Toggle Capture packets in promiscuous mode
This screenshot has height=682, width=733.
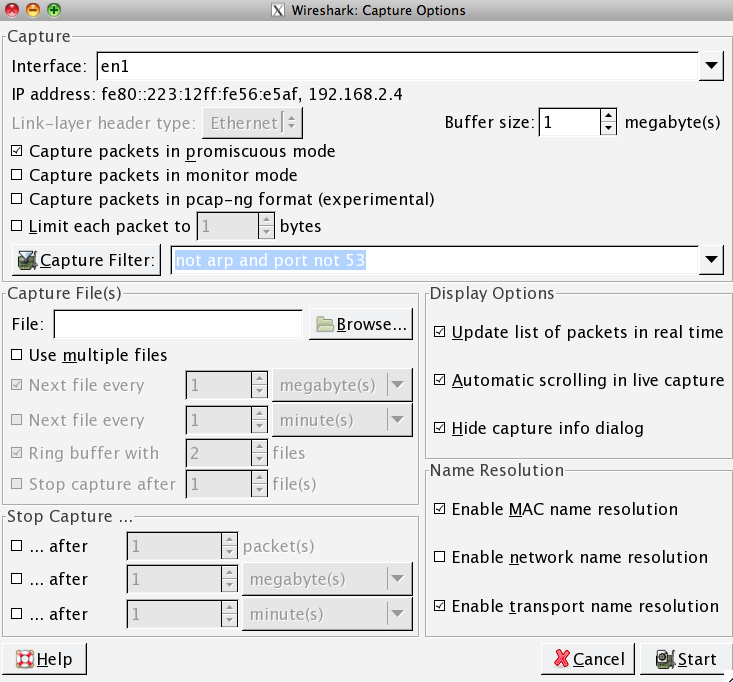click(17, 151)
